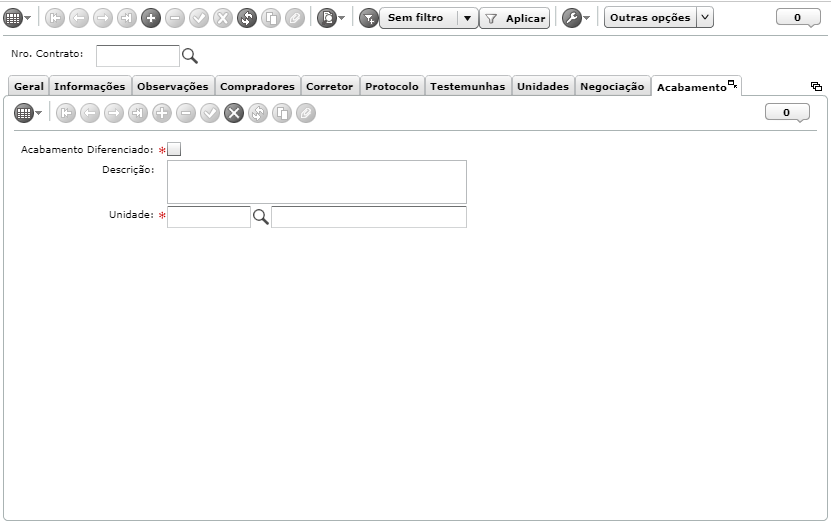
Task: Switch to the Unidades tab
Action: pyautogui.click(x=543, y=86)
